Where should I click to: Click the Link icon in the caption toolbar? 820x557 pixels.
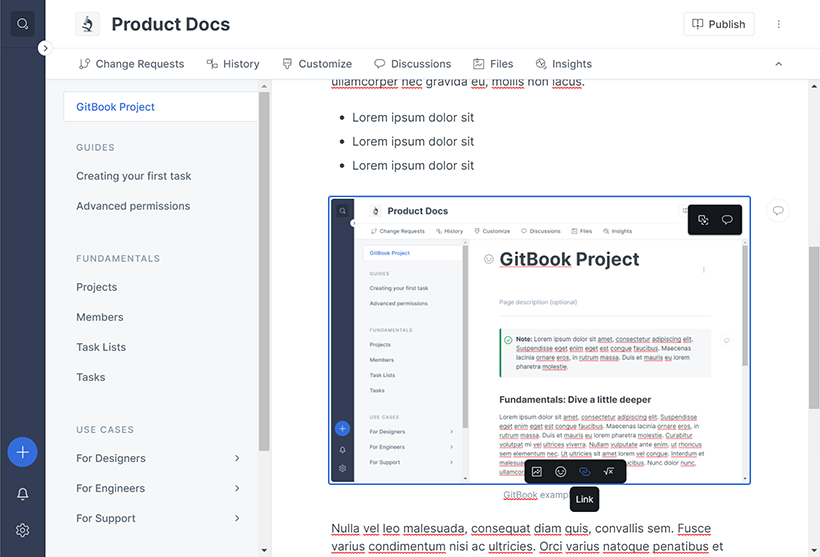585,472
